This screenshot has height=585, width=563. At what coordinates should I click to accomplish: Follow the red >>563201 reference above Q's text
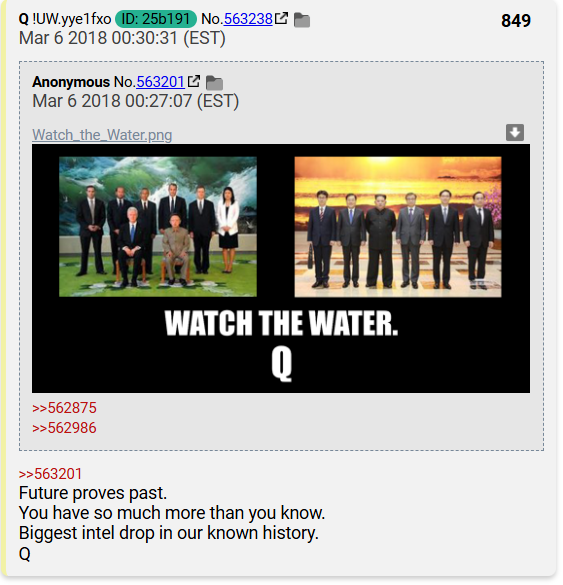[50, 474]
